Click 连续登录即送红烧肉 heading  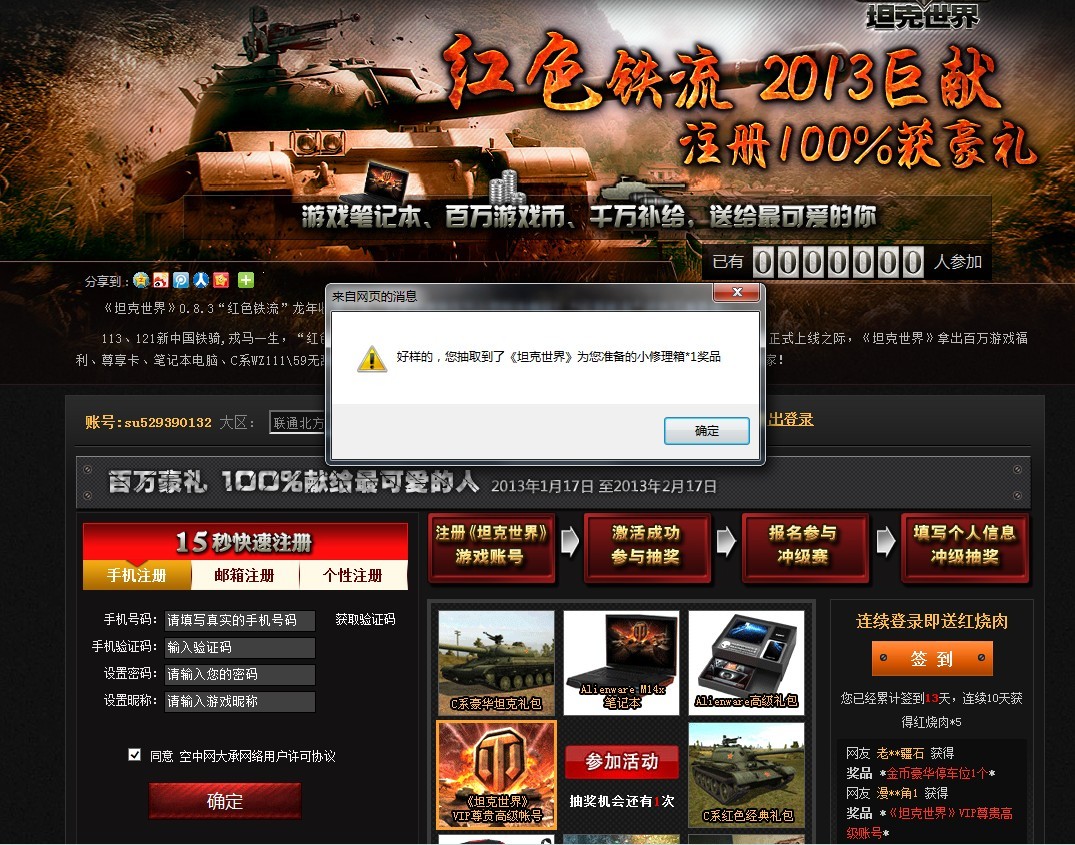tap(932, 622)
